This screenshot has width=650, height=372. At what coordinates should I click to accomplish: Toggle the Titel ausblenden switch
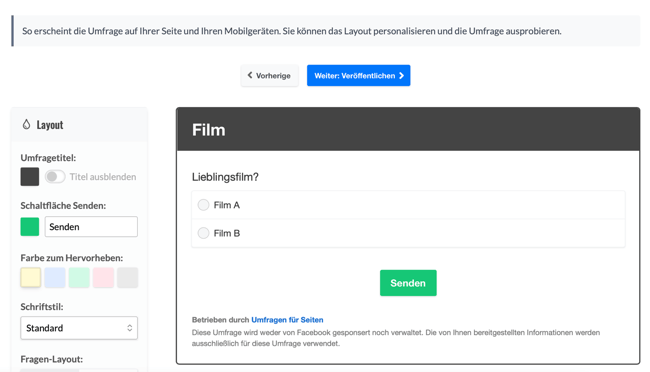point(55,177)
